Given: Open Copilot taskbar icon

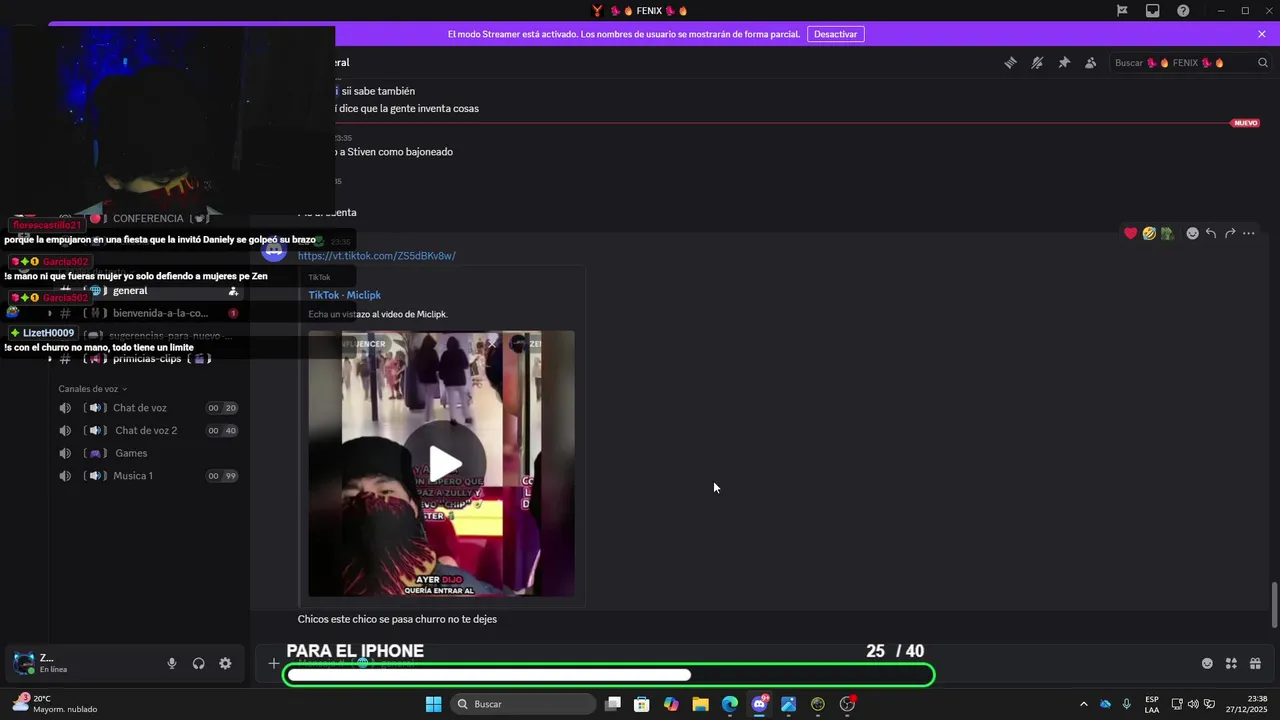Looking at the screenshot, I should 671,704.
